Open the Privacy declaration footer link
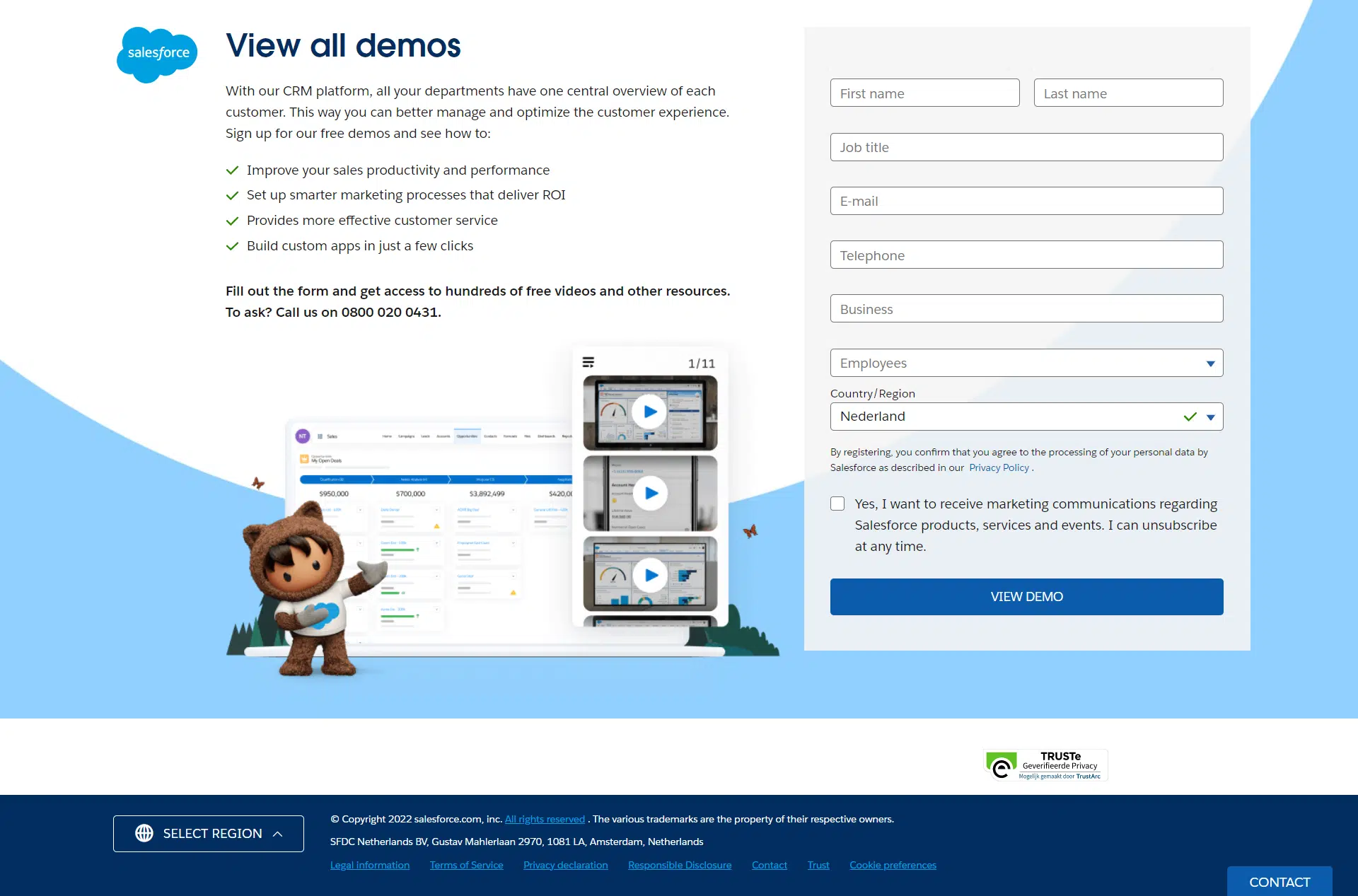Viewport: 1358px width, 896px height. point(565,865)
